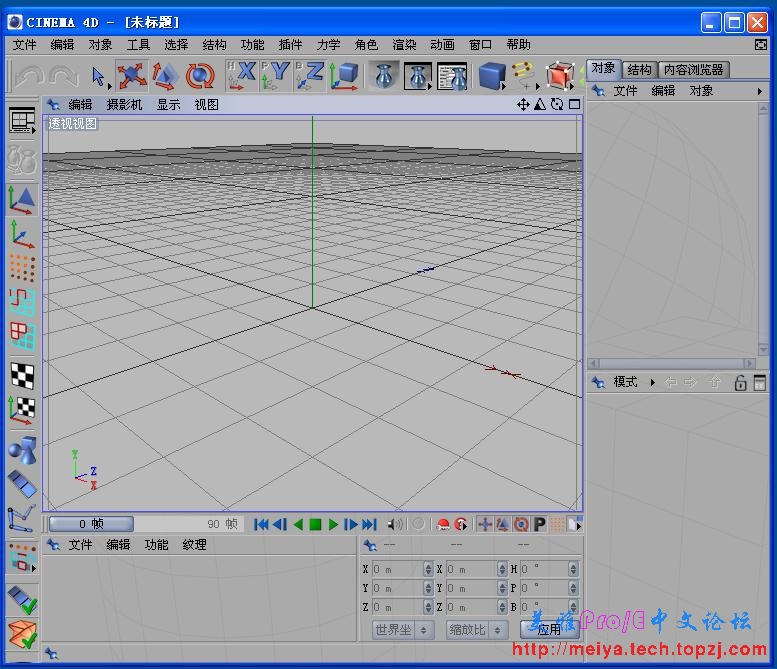Click the viewport rotate camera icon
777x669 pixels.
(x=557, y=105)
